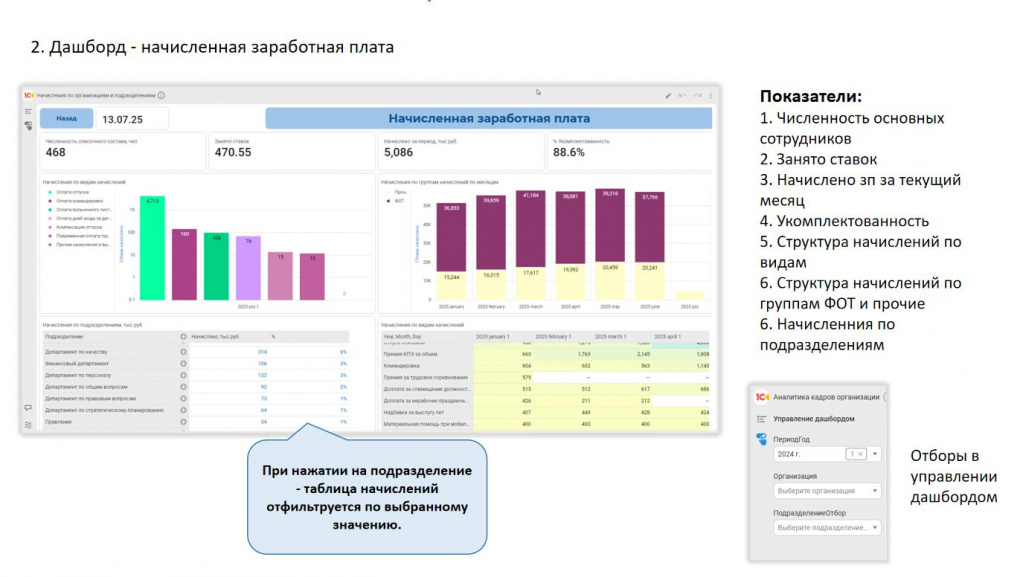Screen dimensions: 1023x577
Task: Select the Занято ставок card with 470.55
Action: [292, 151]
